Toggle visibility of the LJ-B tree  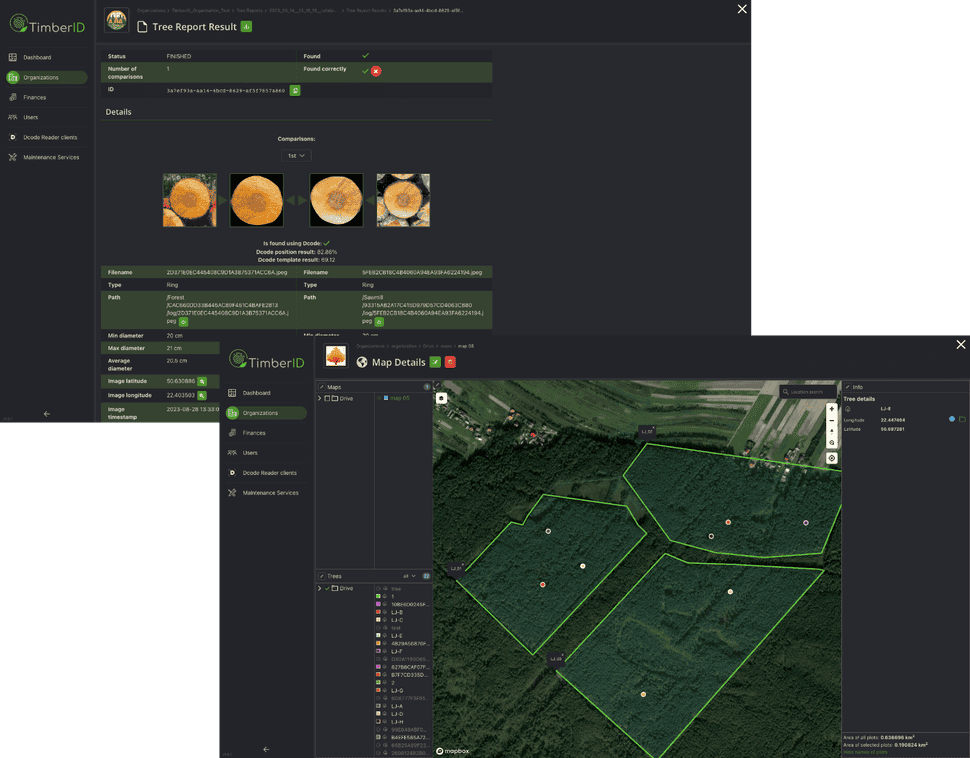point(384,612)
